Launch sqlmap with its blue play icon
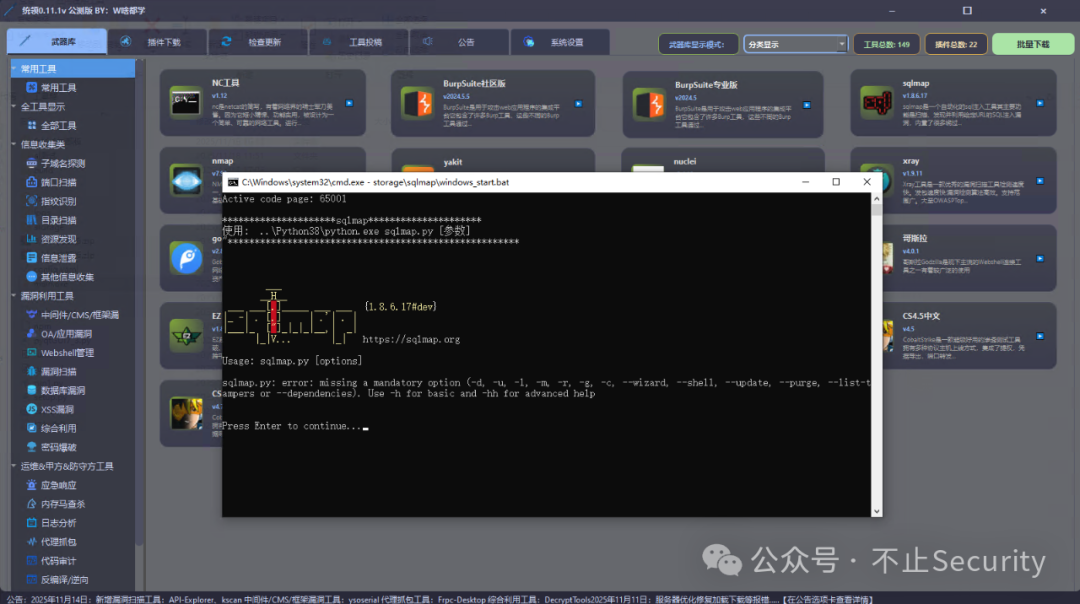Screen dimensions: 1080x604 pyautogui.click(x=1040, y=103)
